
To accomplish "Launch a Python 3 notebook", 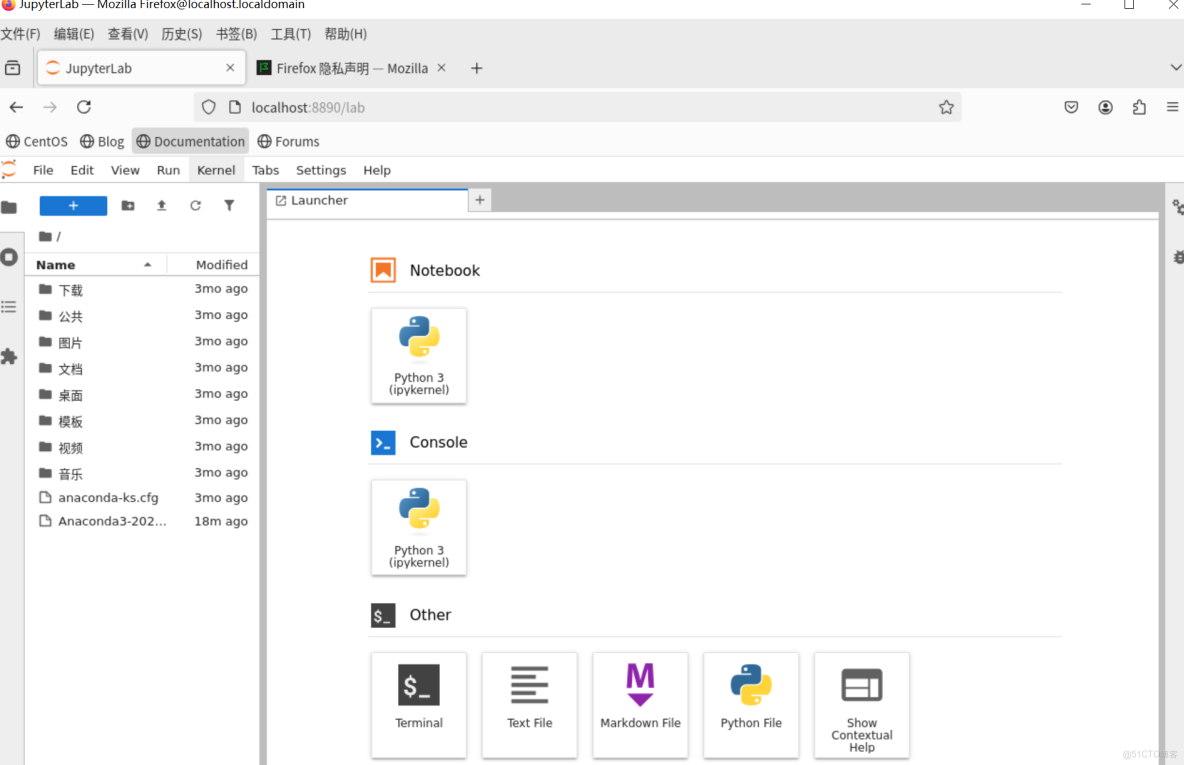I will coord(419,355).
